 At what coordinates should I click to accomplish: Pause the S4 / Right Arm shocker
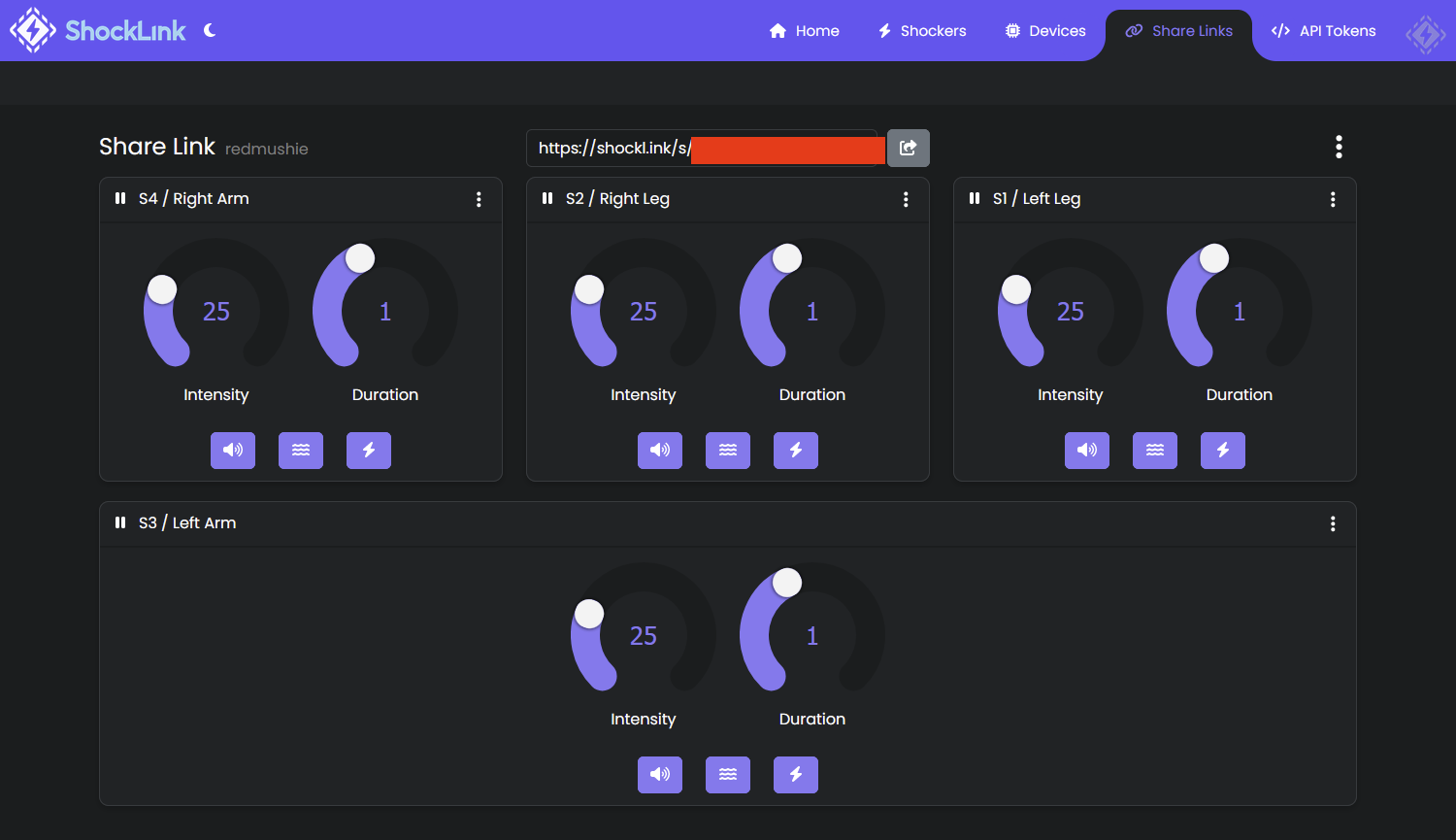(x=119, y=198)
